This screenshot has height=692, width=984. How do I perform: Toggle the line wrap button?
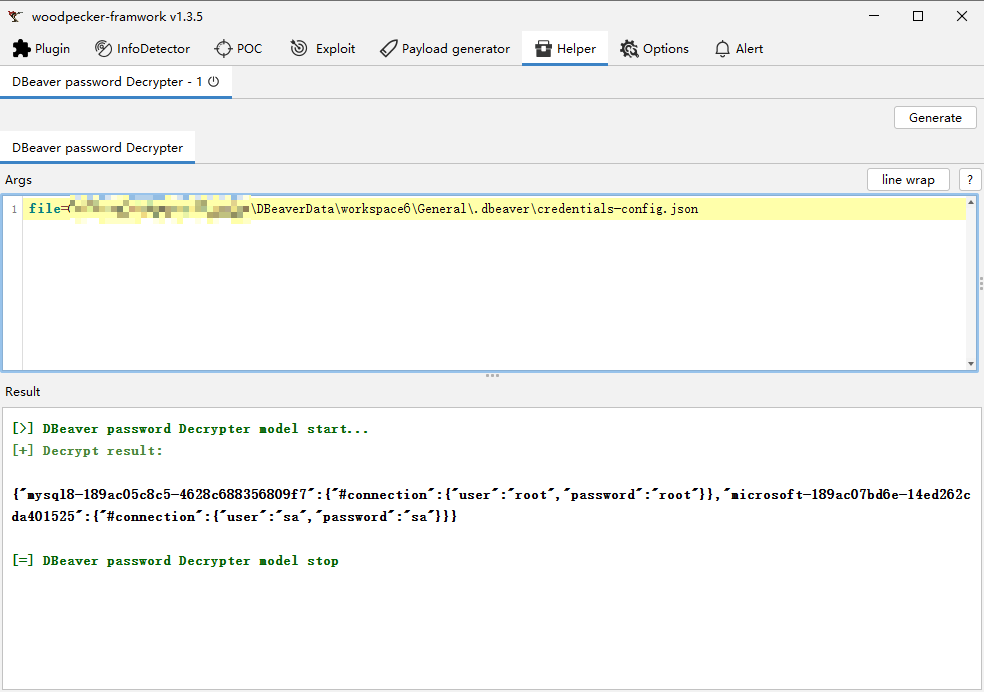pos(908,179)
